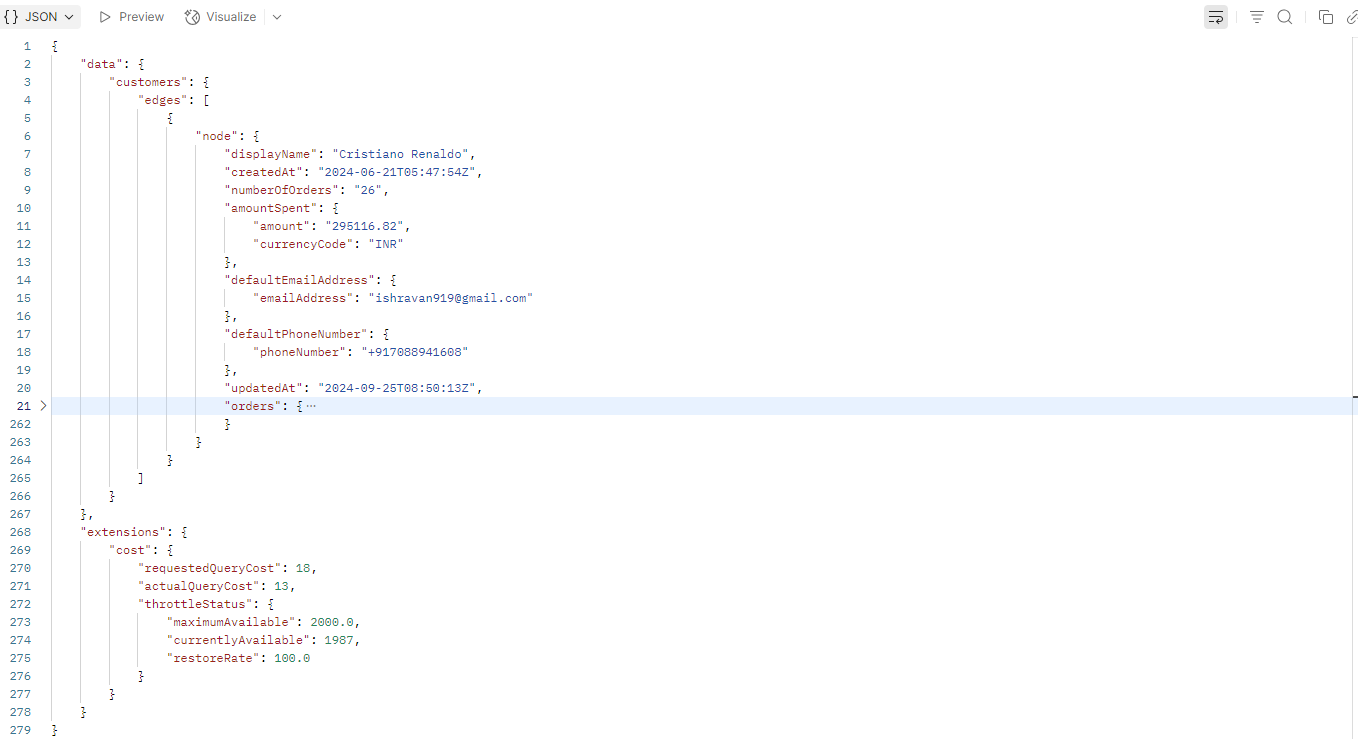This screenshot has width=1358, height=744.
Task: Click the "maximumAvailable" key
Action: [x=232, y=622]
